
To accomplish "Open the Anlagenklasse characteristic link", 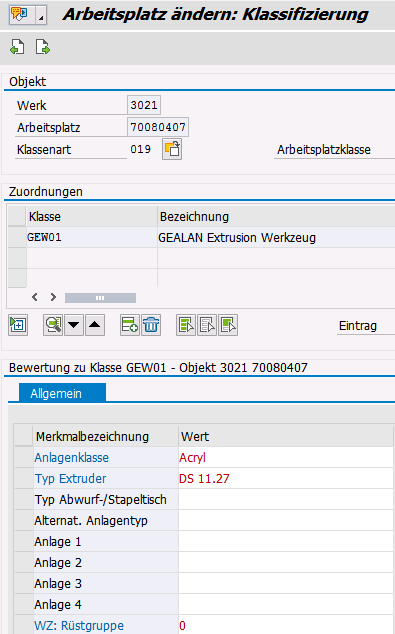I will 72,458.
